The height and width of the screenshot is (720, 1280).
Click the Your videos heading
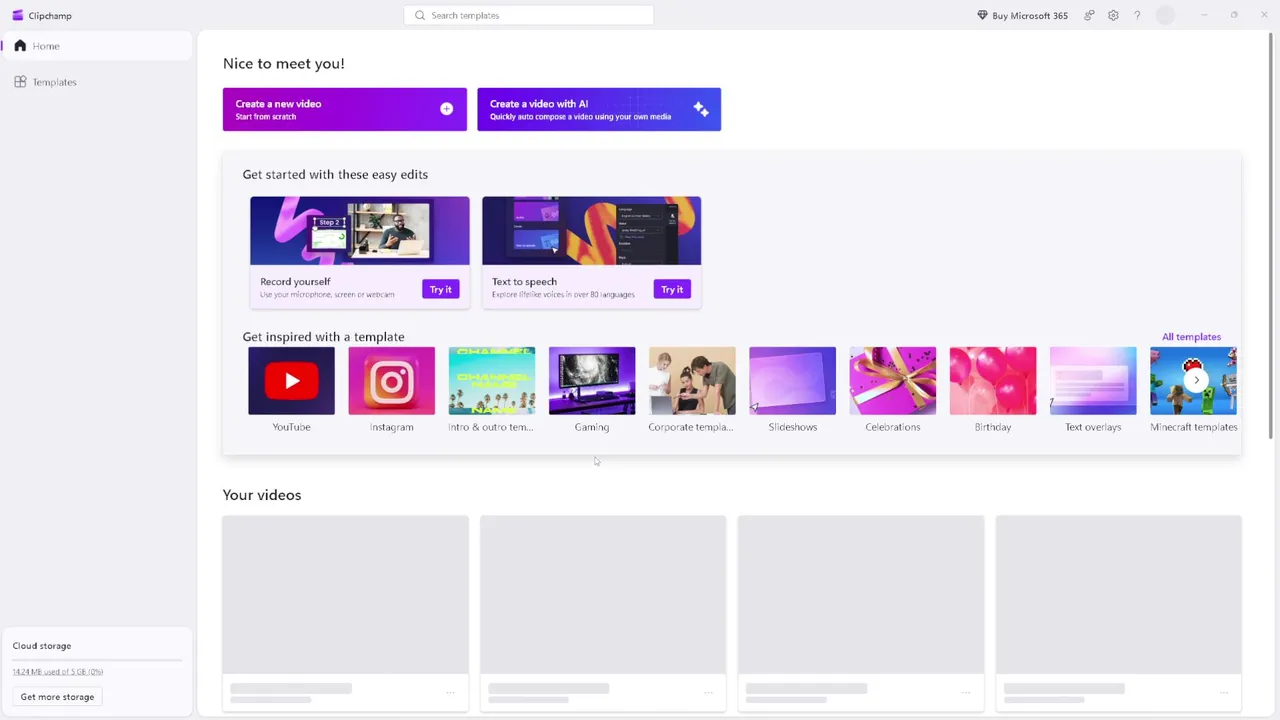pos(262,495)
